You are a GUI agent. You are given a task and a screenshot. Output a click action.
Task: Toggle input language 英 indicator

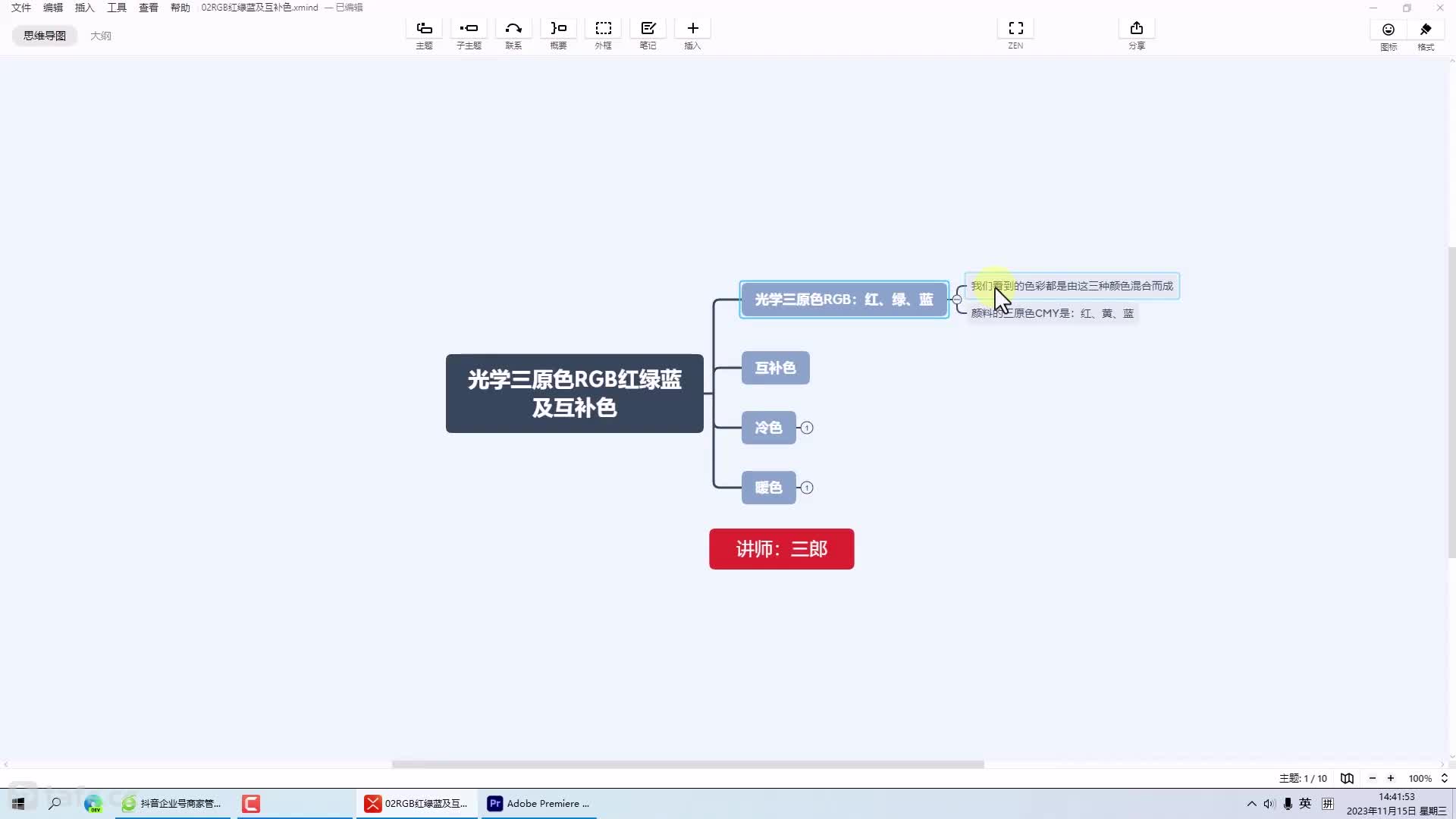click(x=1305, y=803)
